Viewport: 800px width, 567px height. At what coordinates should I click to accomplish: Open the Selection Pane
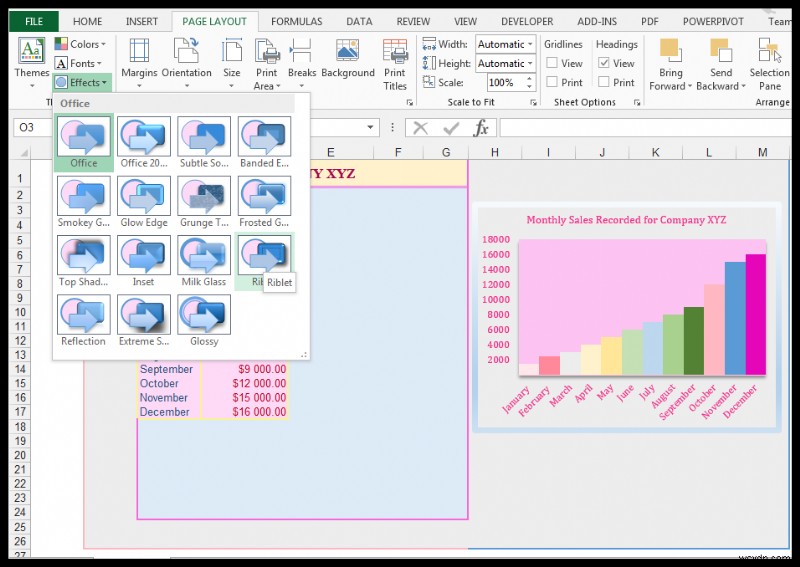tap(769, 64)
